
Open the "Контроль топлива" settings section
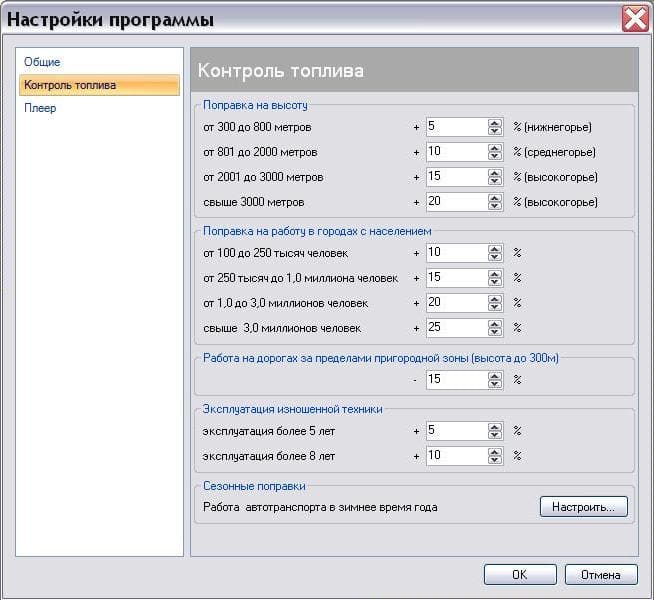coord(70,85)
